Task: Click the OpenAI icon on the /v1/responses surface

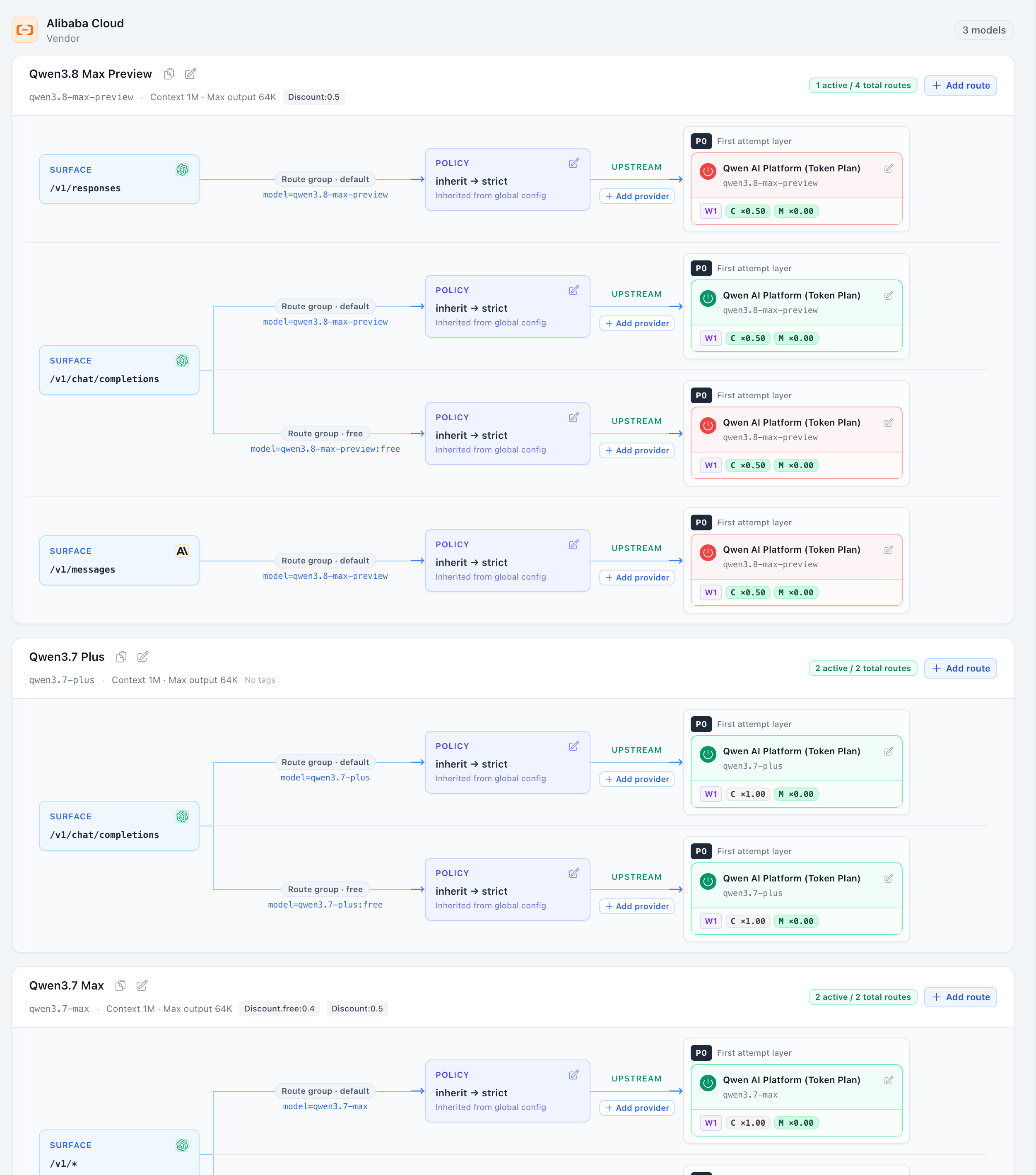Action: tap(182, 170)
